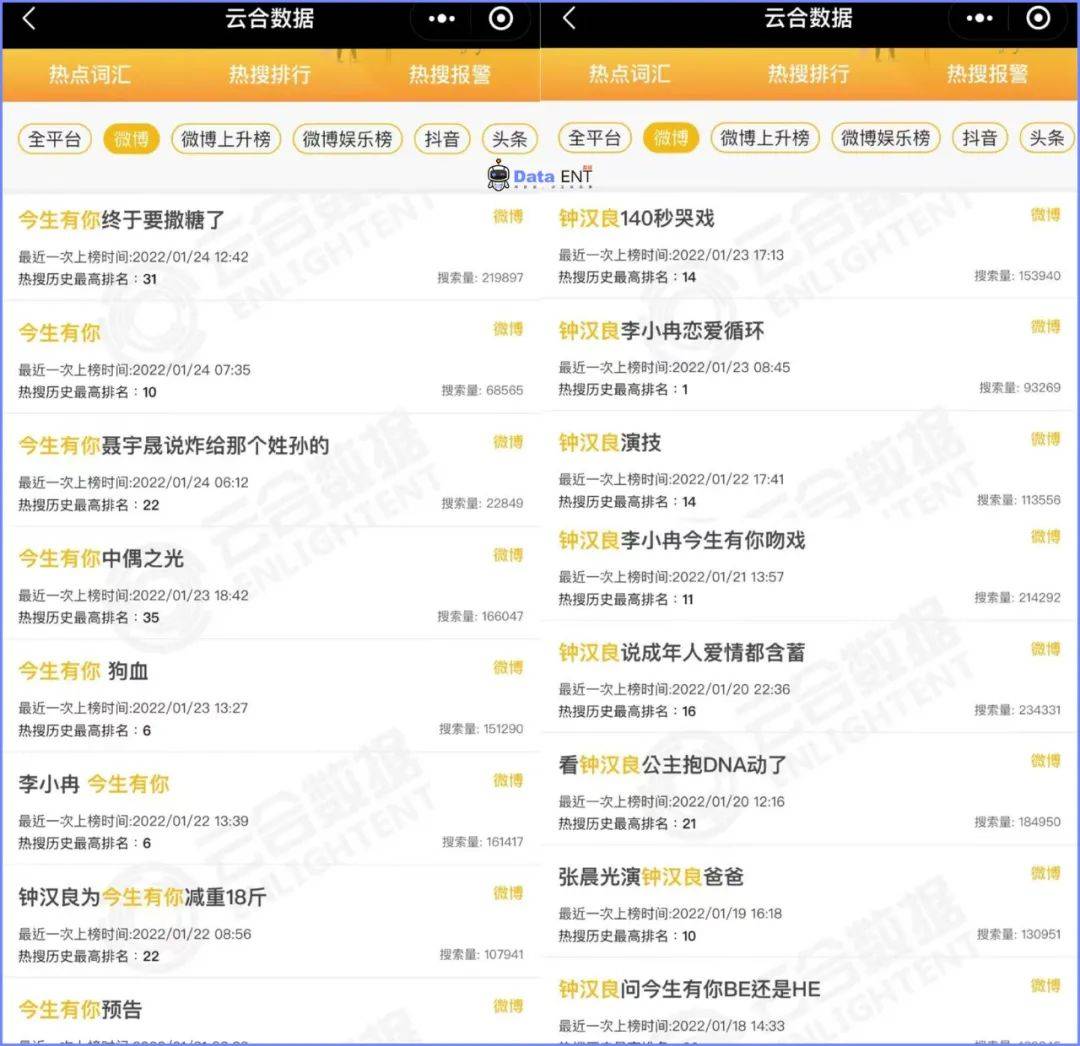This screenshot has width=1080, height=1046.
Task: Tap 微博 tag beside 今生有你 狗血 entry
Action: [x=508, y=668]
